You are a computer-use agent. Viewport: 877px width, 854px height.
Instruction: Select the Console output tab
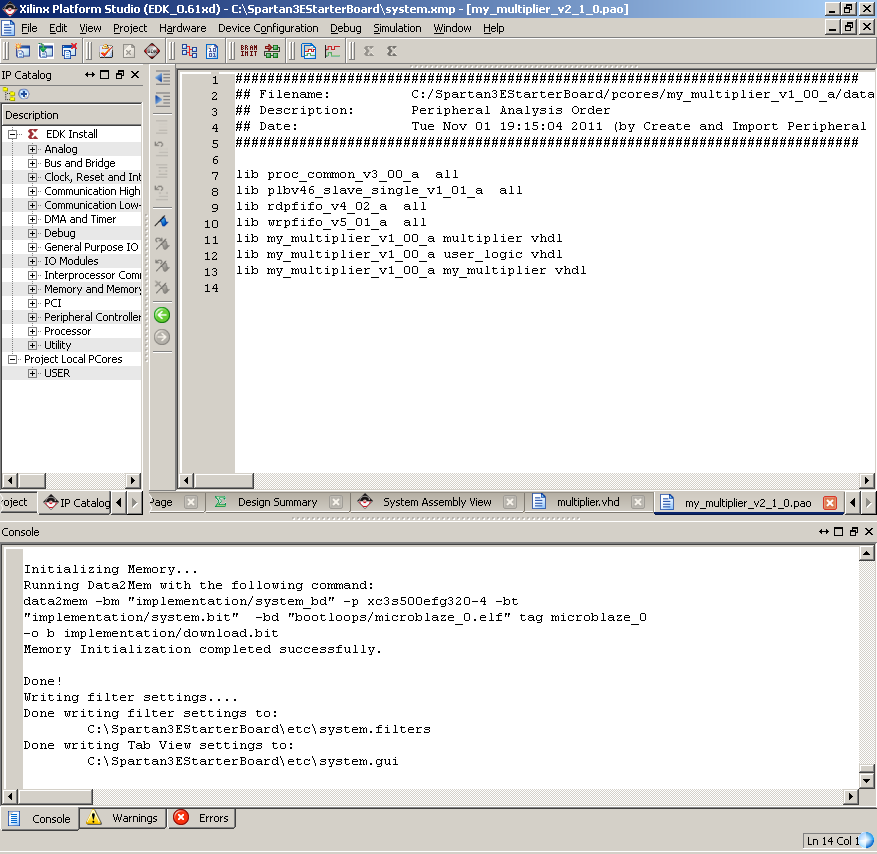40,819
